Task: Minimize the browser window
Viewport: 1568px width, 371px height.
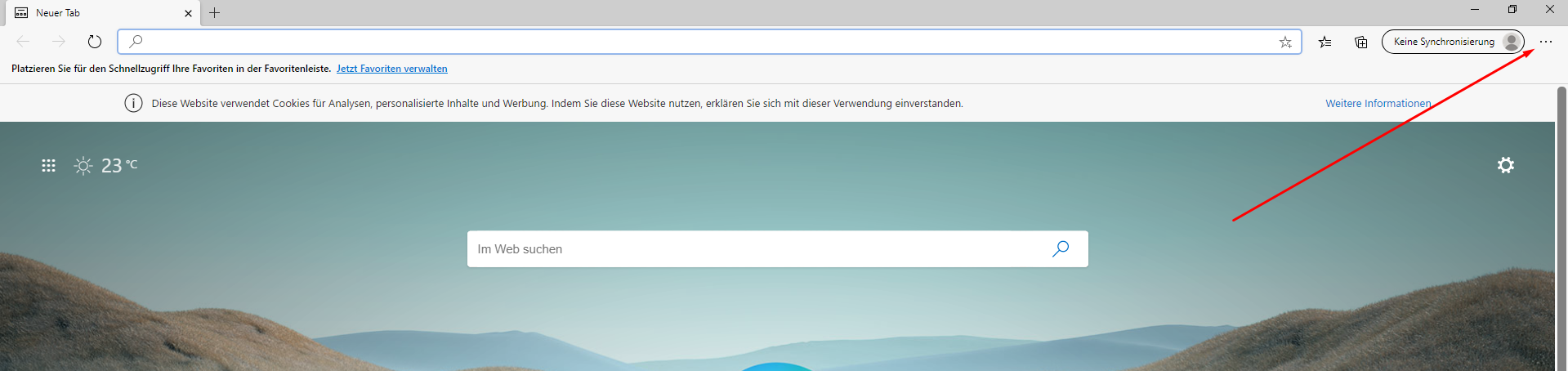Action: 1475,10
